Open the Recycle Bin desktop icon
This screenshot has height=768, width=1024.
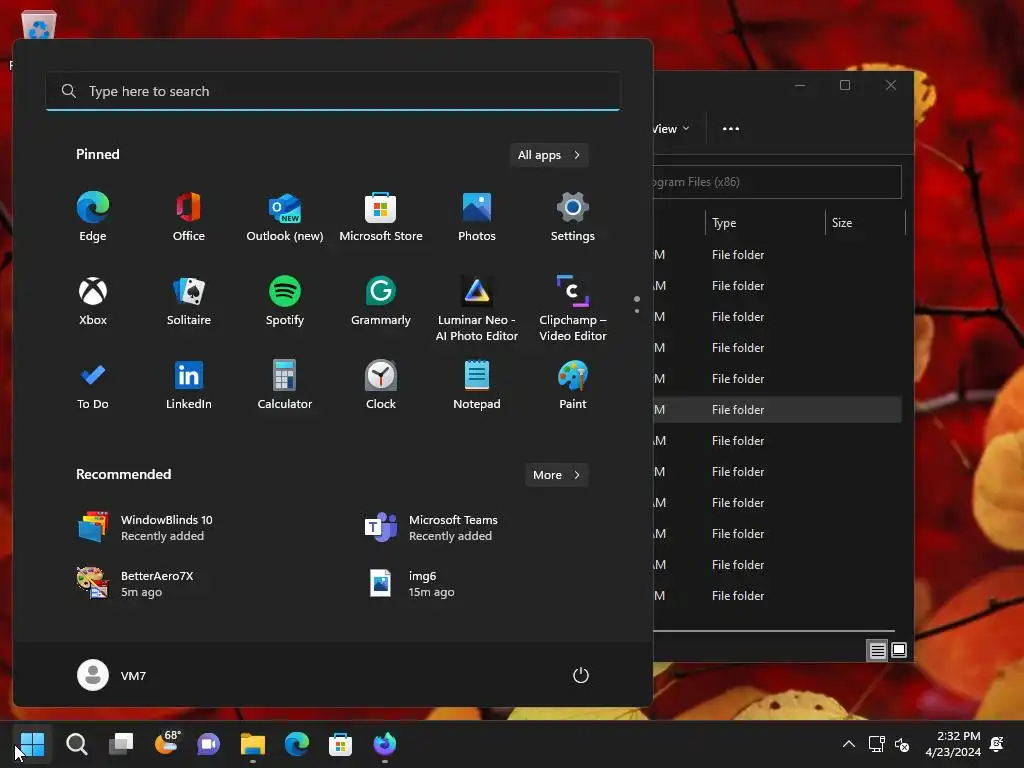coord(39,26)
